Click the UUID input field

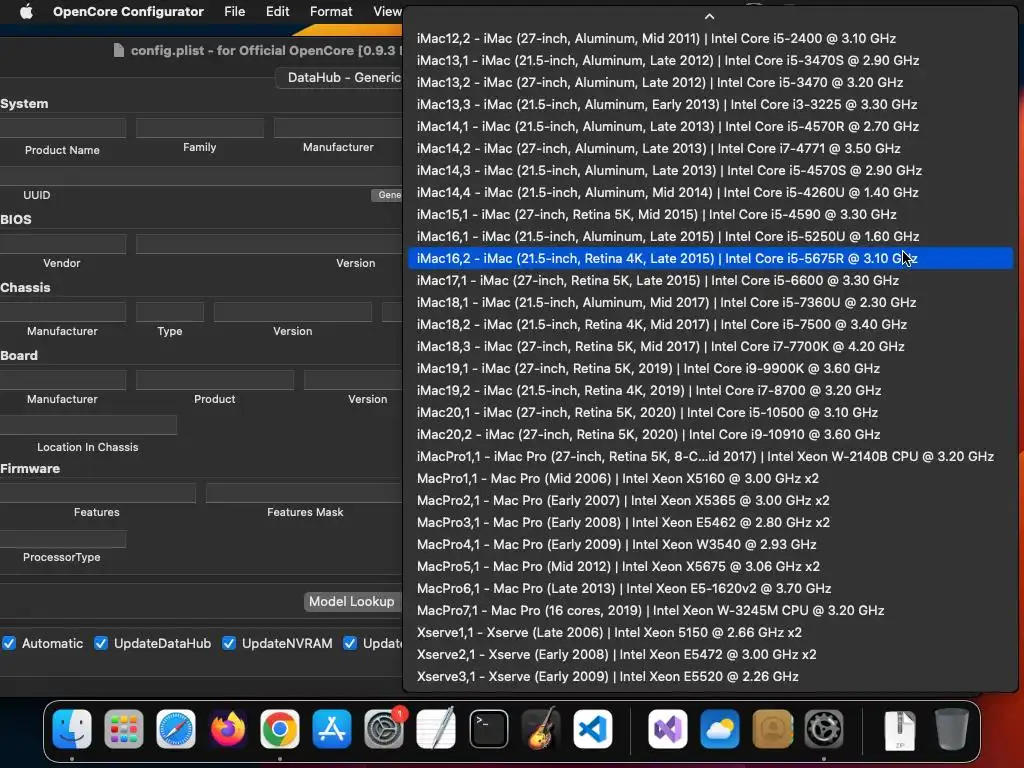[x=201, y=175]
